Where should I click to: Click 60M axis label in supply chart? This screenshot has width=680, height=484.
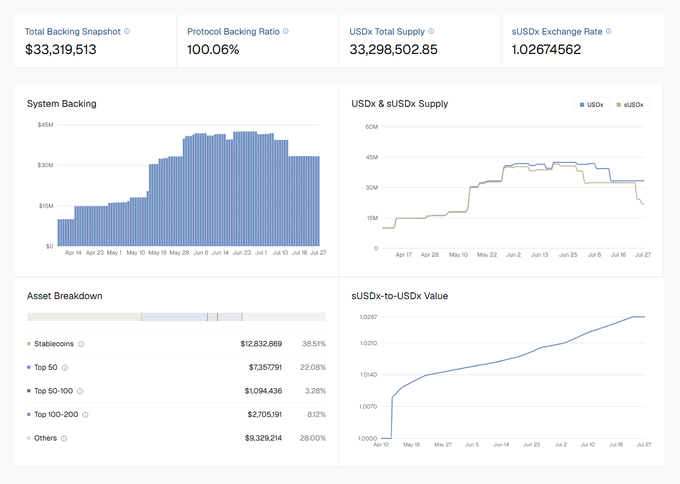372,127
